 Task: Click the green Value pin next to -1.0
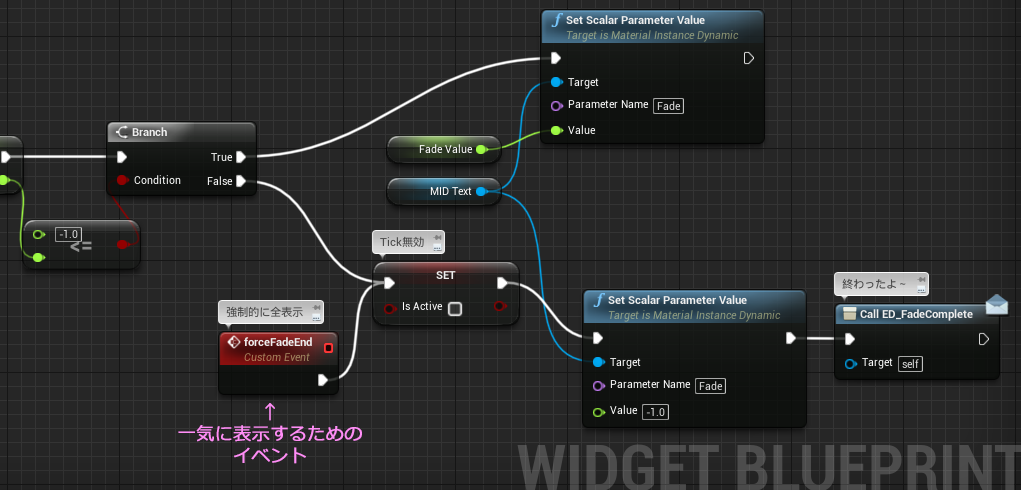(598, 412)
